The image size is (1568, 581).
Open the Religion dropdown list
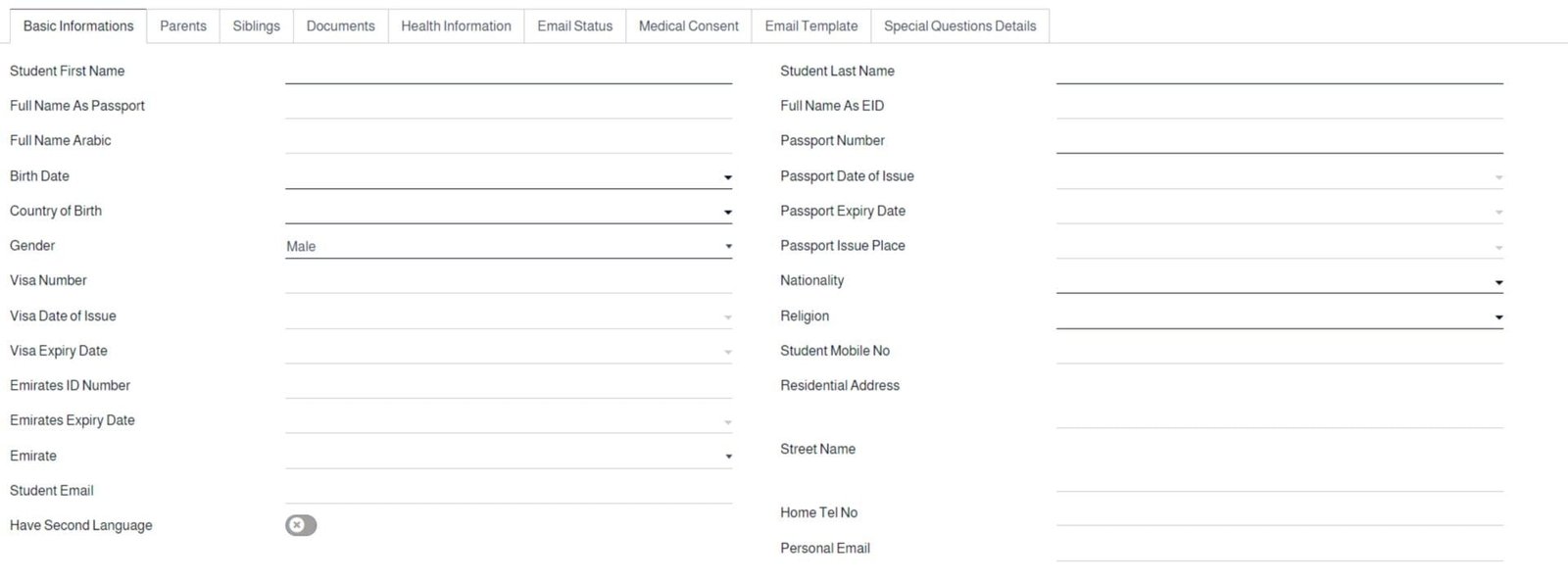point(1279,316)
